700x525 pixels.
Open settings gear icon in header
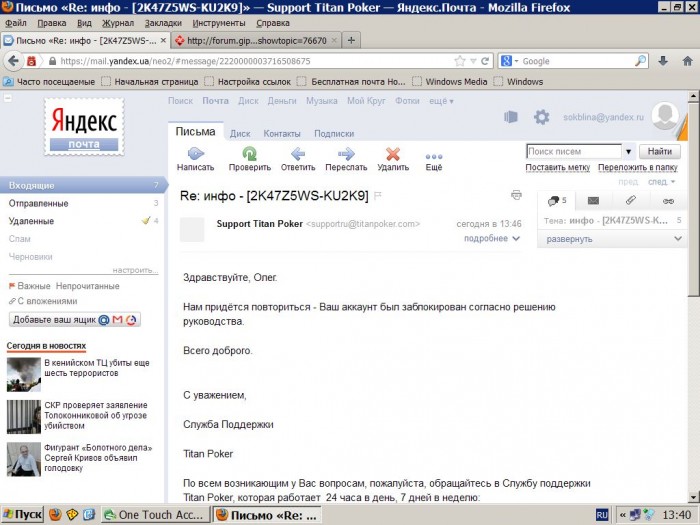[x=542, y=117]
